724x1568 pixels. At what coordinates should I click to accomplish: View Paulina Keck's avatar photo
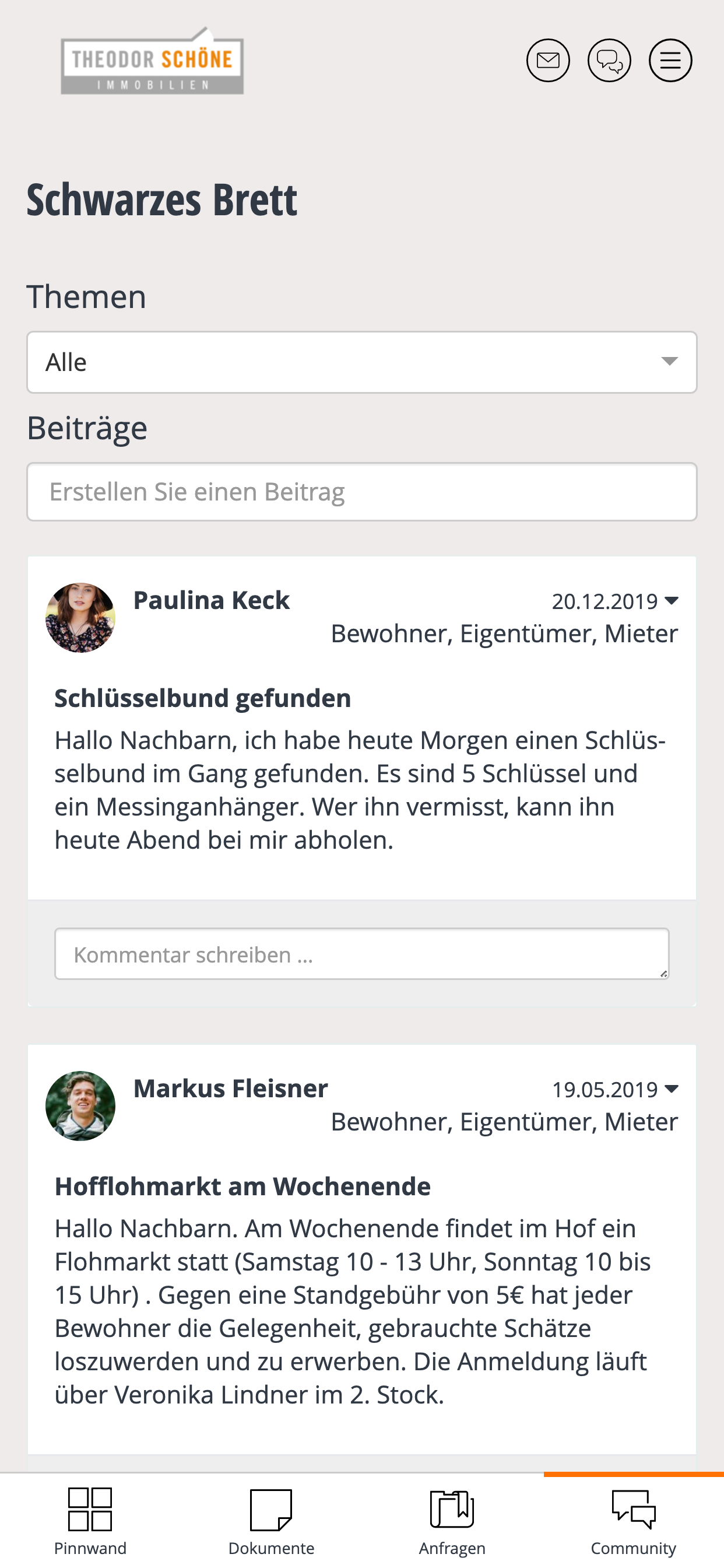(x=80, y=618)
